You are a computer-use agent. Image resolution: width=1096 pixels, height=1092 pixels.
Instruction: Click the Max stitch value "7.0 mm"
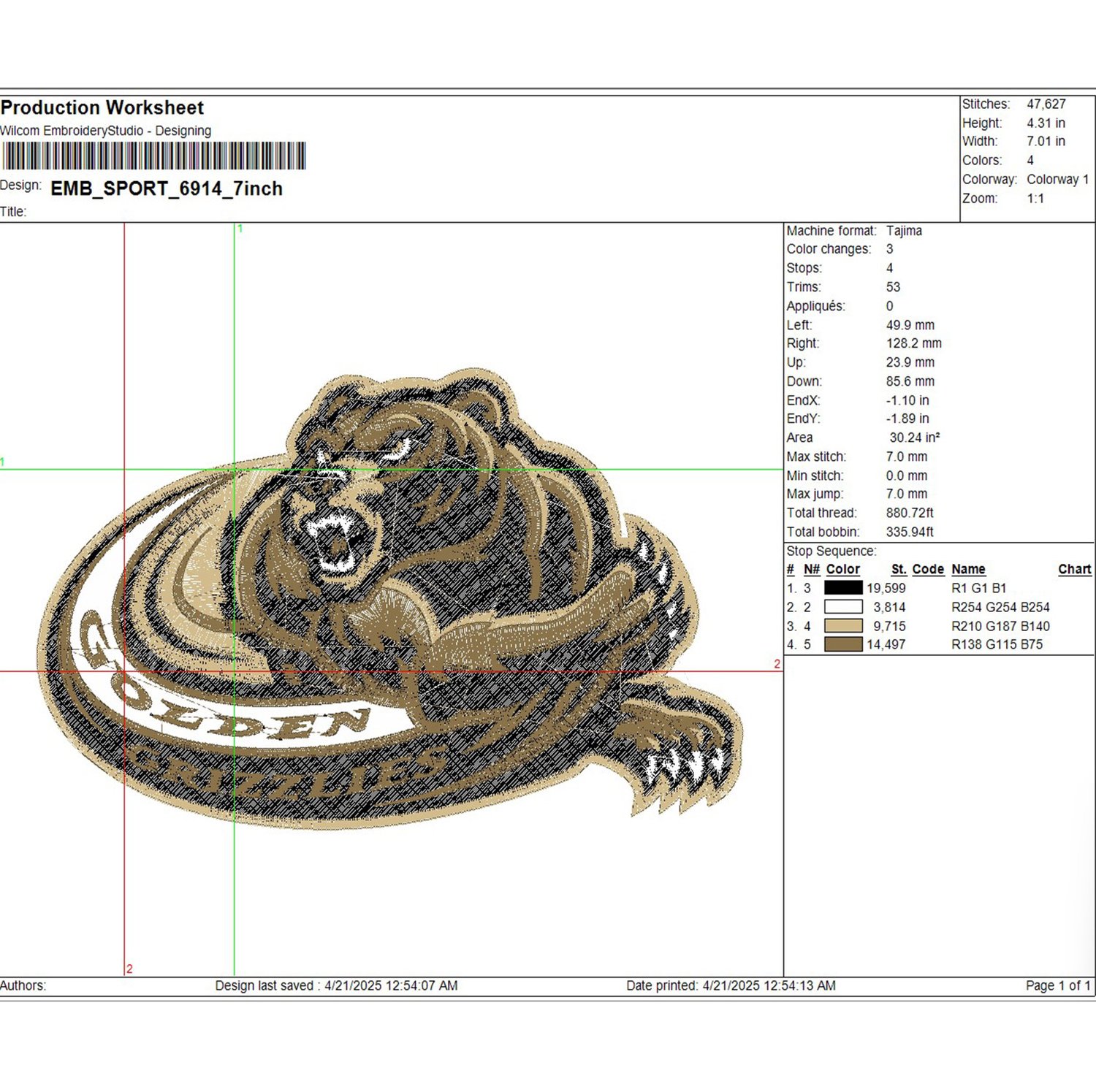[907, 457]
